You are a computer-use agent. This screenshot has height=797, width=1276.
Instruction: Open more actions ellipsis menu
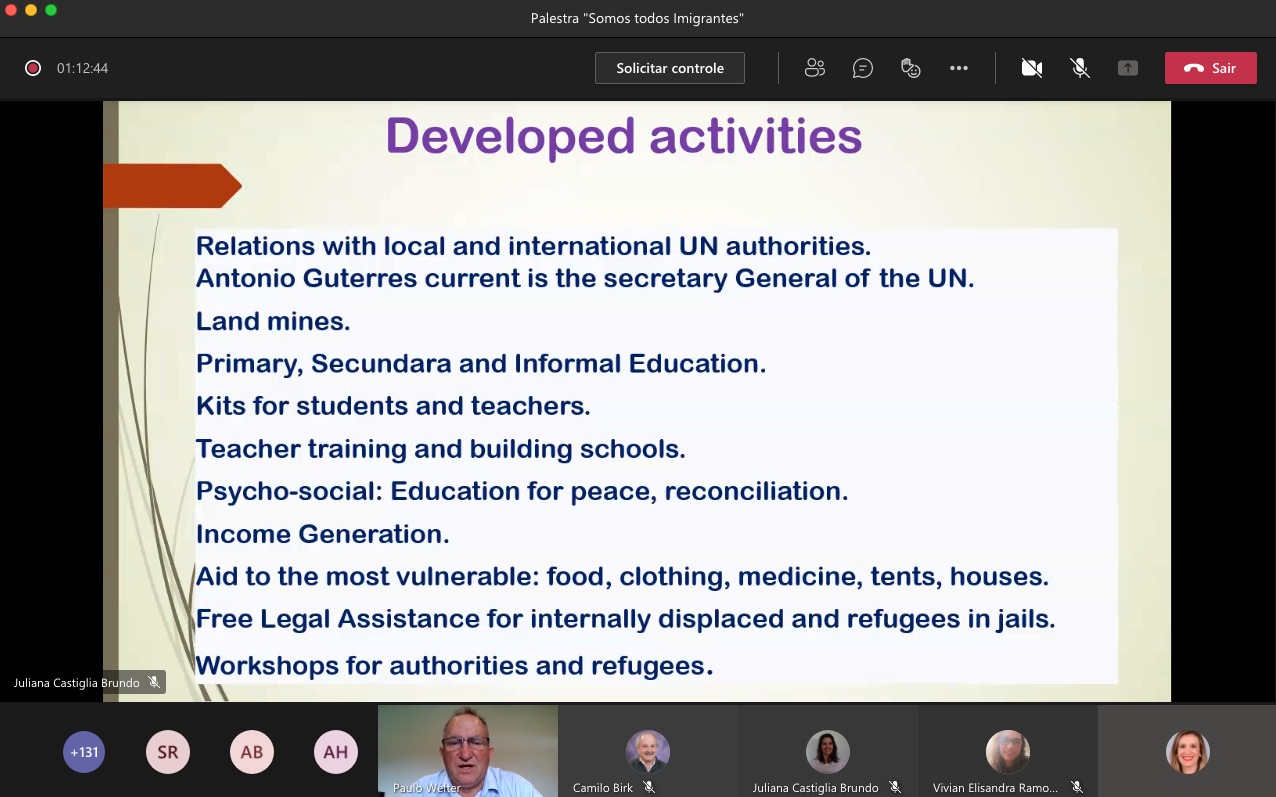(x=959, y=68)
